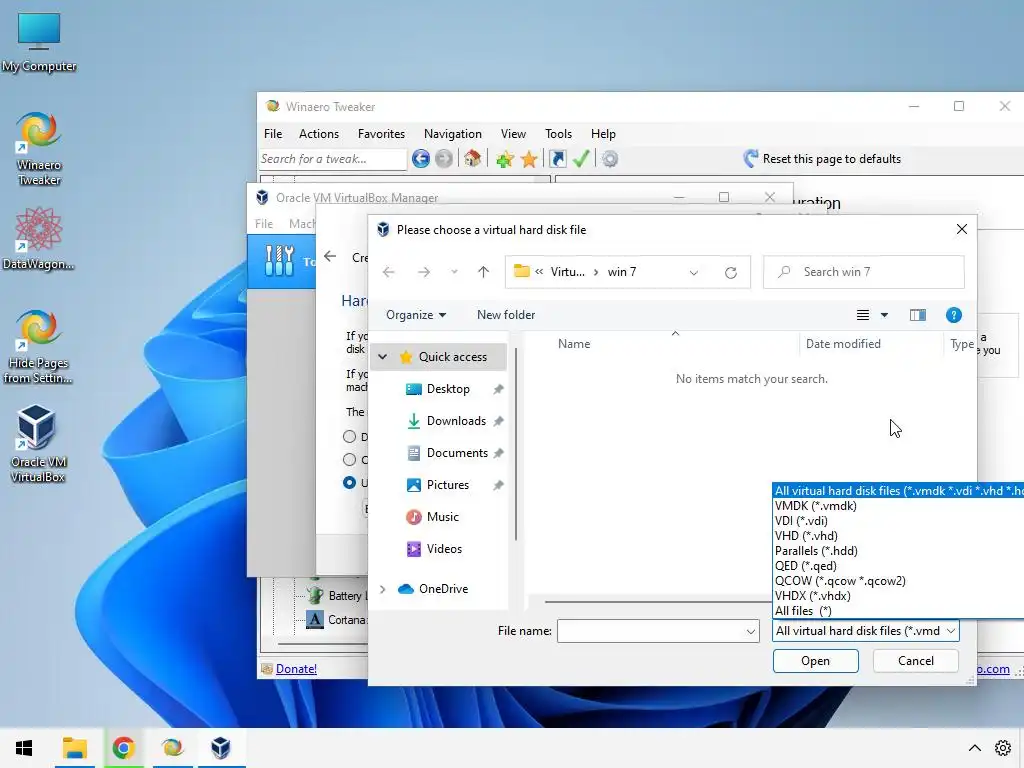Open Start menu on taskbar
The image size is (1024, 768).
[x=24, y=748]
